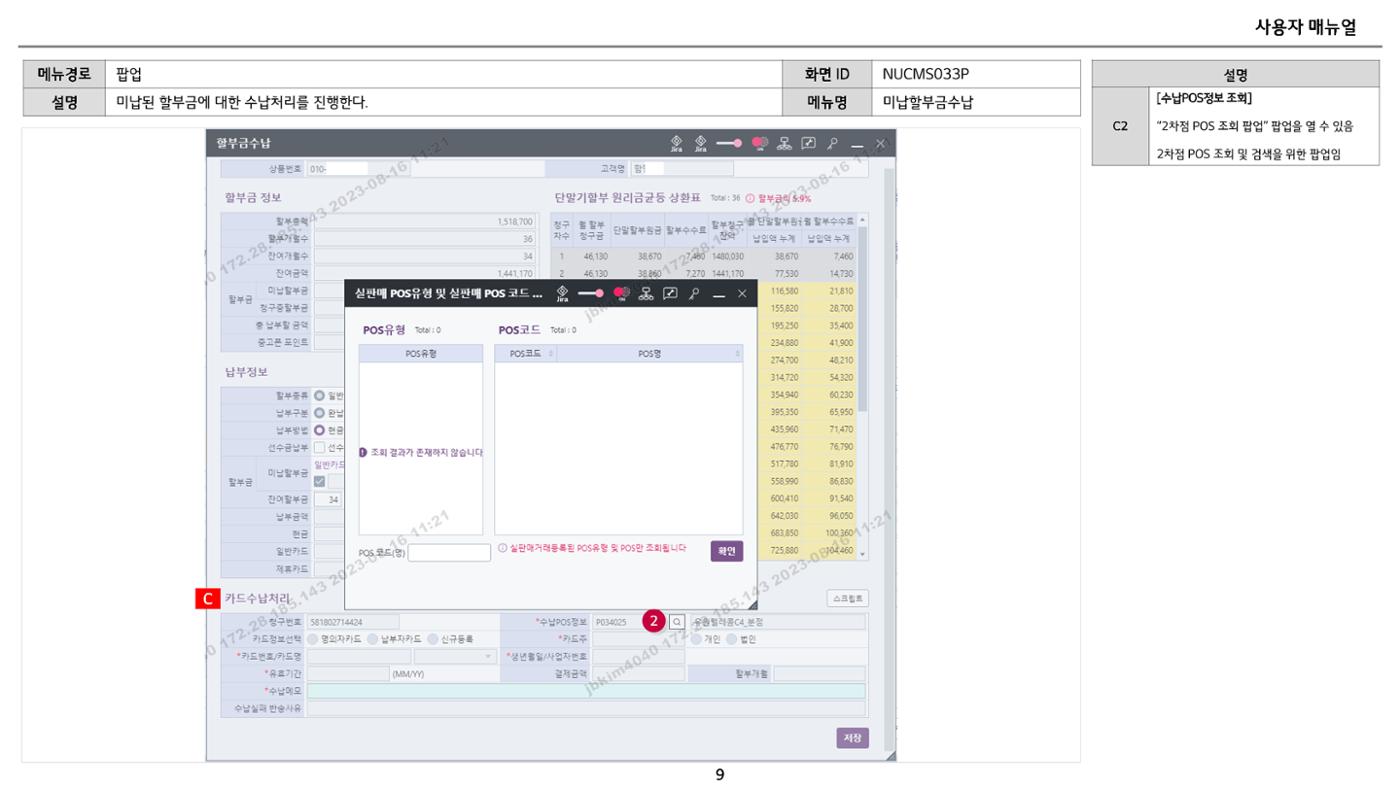Click the 상품번호 field showing 010-
The image size is (1400, 788).
358,169
